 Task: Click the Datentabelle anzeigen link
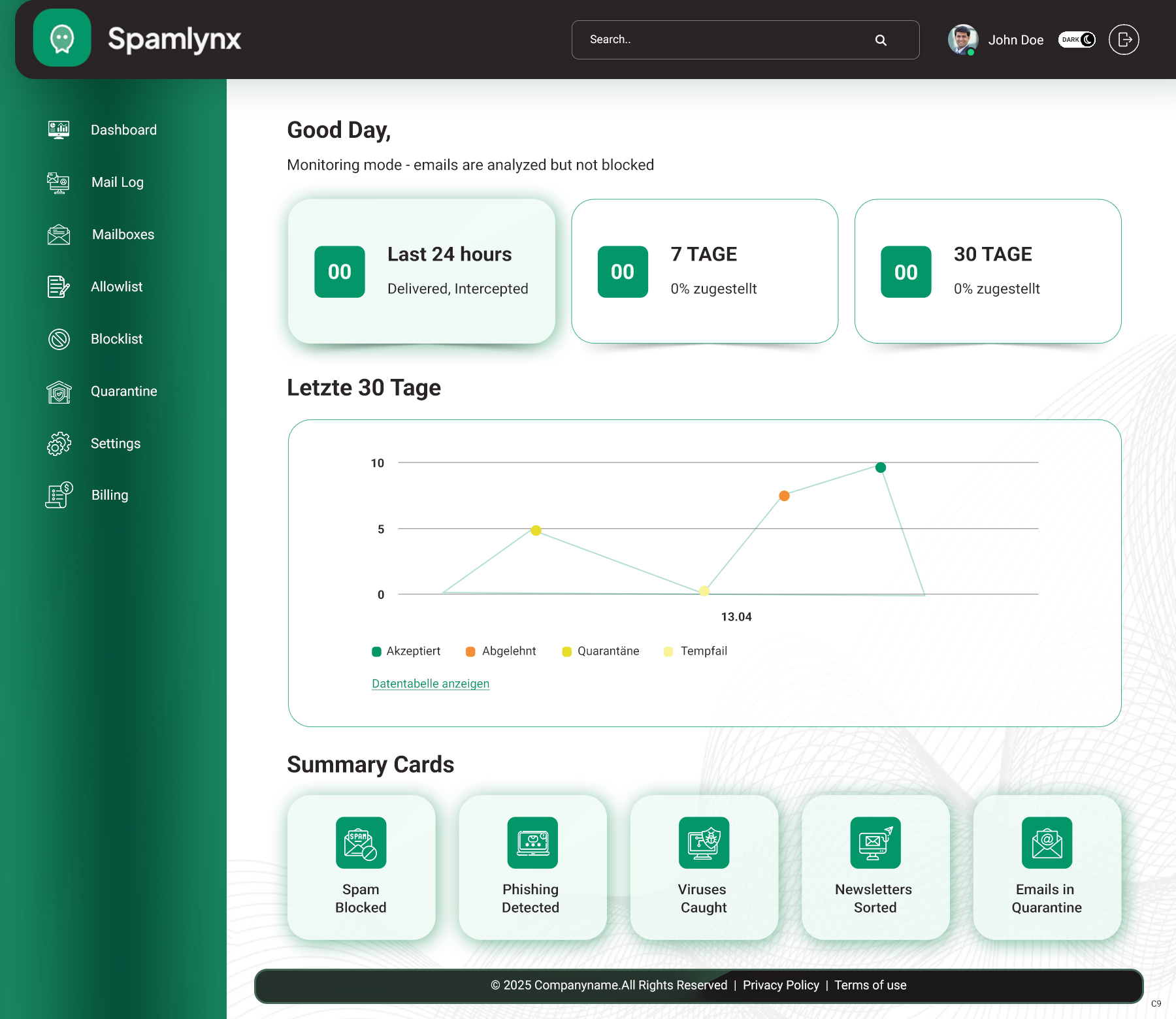point(431,683)
